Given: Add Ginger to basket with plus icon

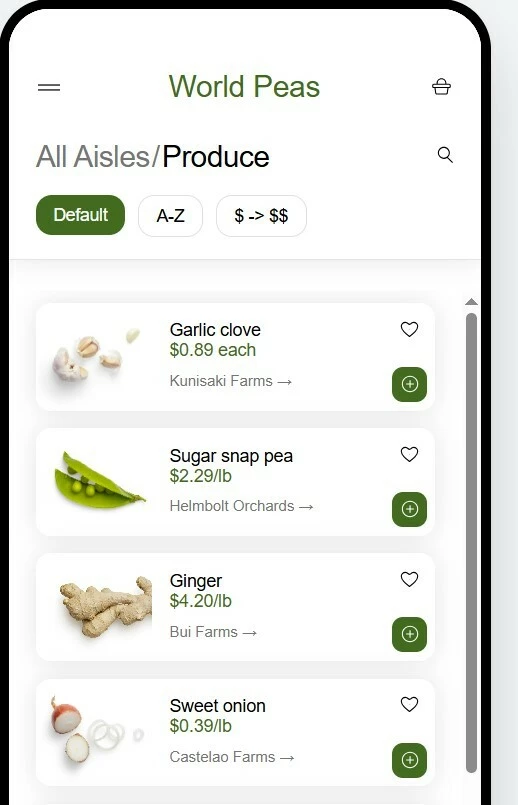Looking at the screenshot, I should click(x=409, y=634).
